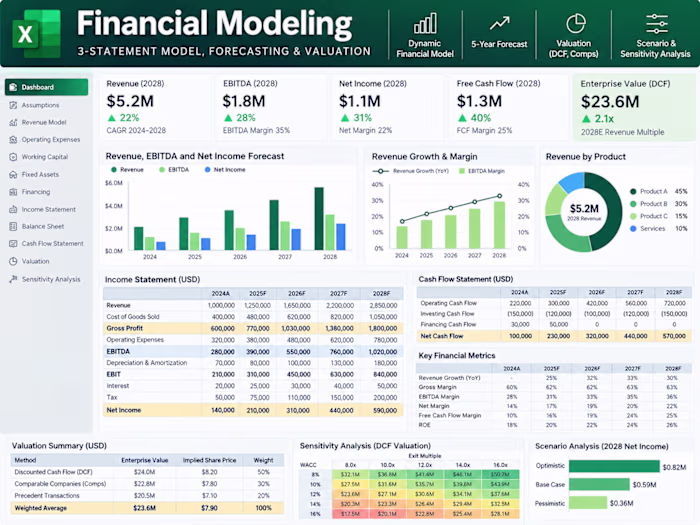Click the Enterprise Value (DCF) card
Screen dimensions: 700x525
(x=634, y=108)
